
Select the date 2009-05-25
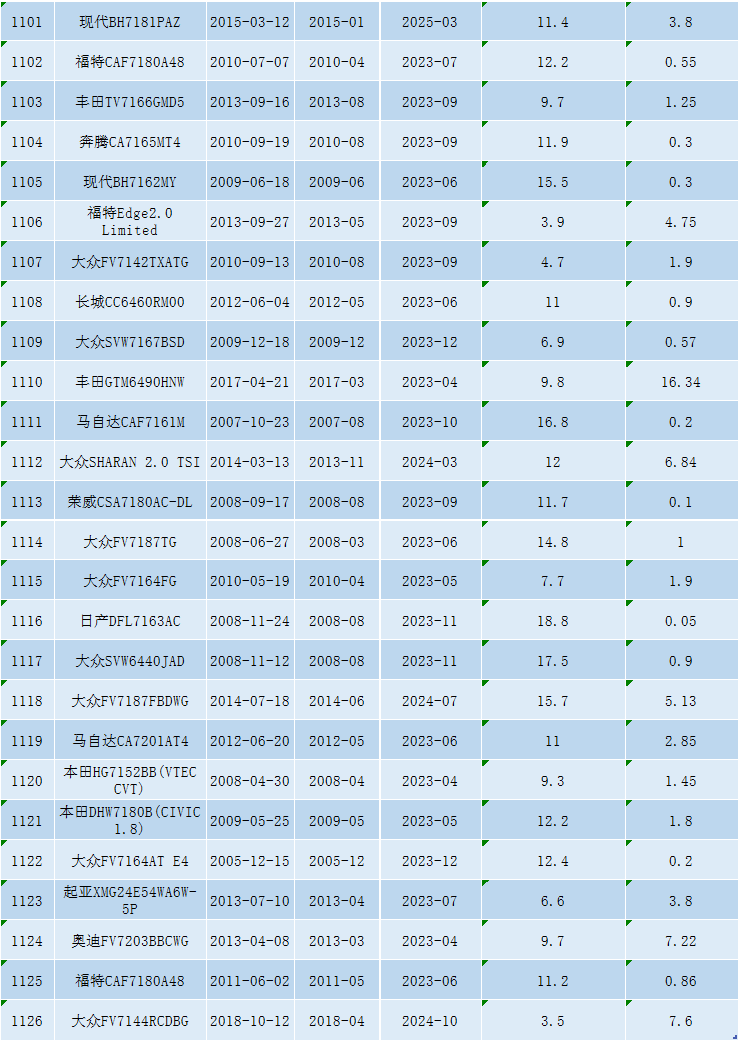(x=250, y=821)
